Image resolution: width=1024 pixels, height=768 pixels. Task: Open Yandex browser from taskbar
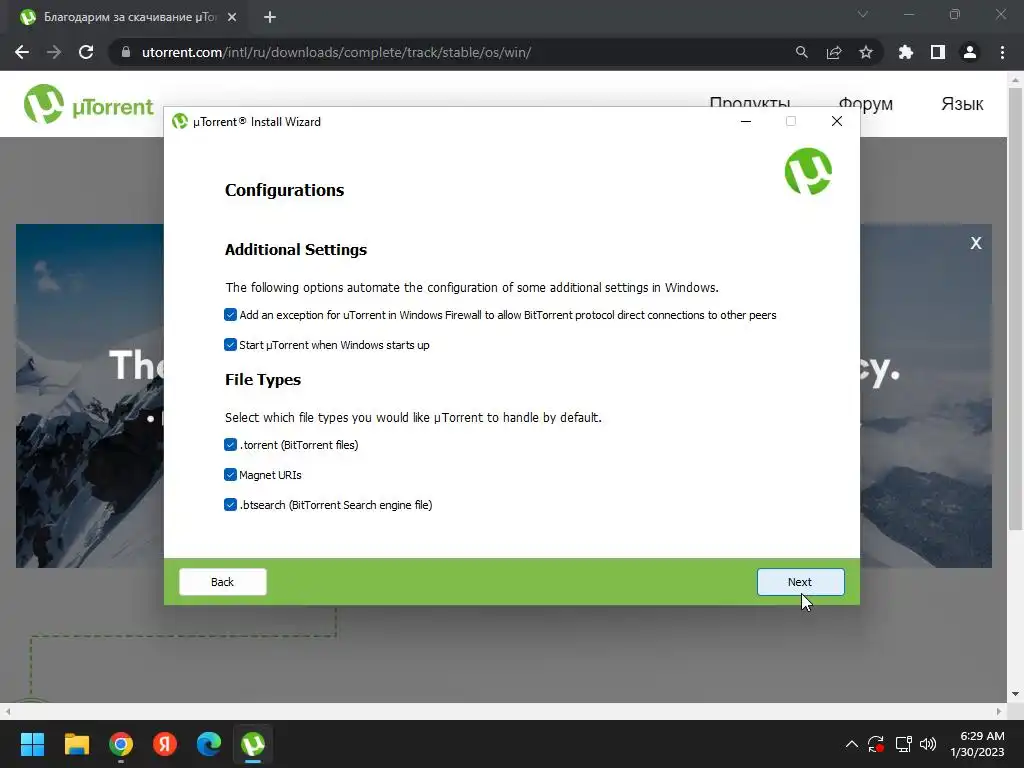click(165, 744)
